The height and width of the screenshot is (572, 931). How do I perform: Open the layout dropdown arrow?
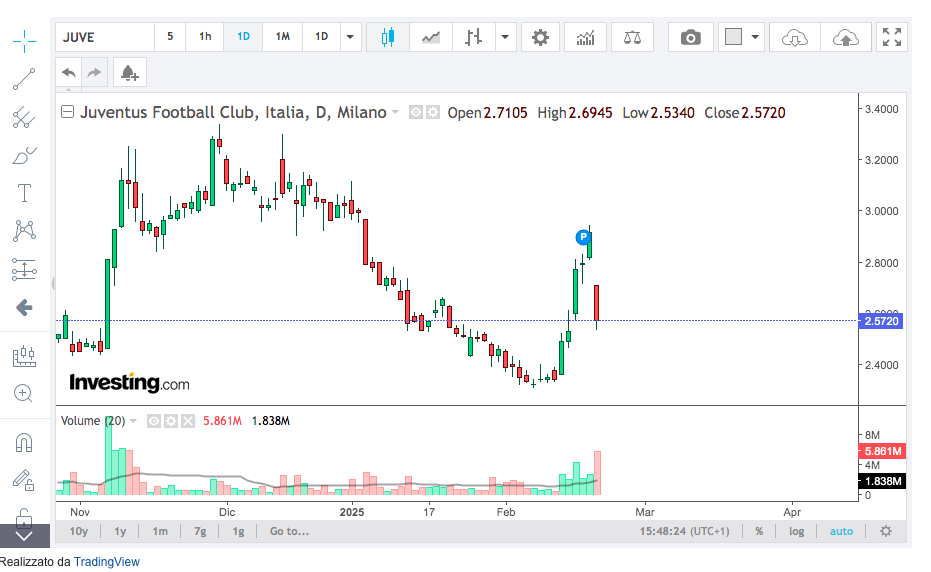[755, 37]
